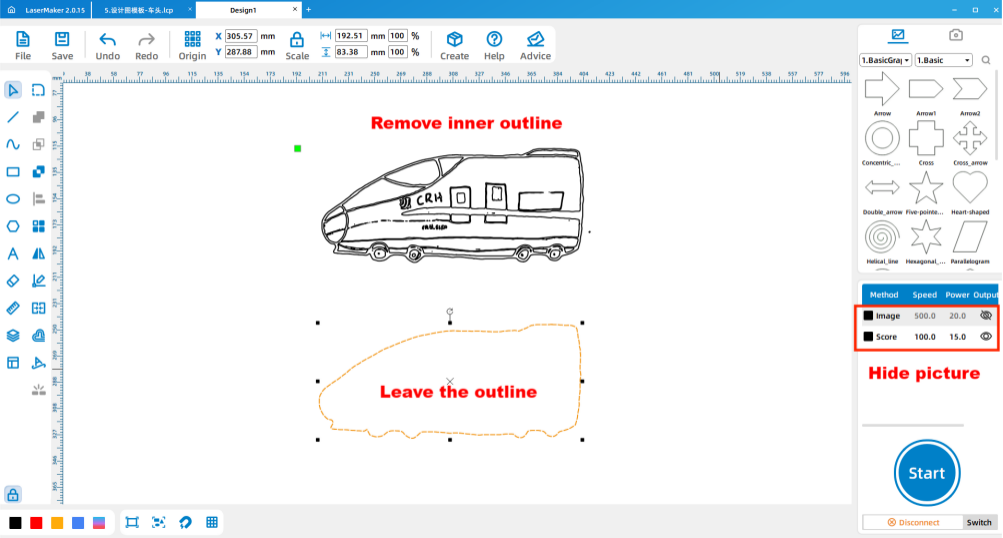Close the Design1 tab
The image size is (1003, 538).
click(x=295, y=10)
